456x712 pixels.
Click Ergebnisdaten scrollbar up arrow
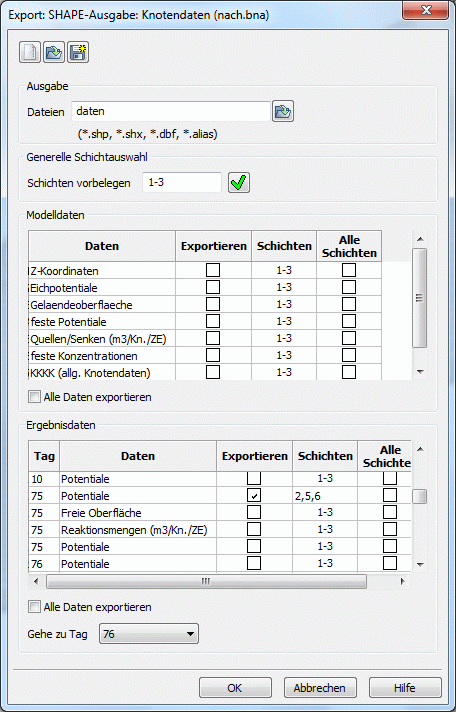point(420,449)
